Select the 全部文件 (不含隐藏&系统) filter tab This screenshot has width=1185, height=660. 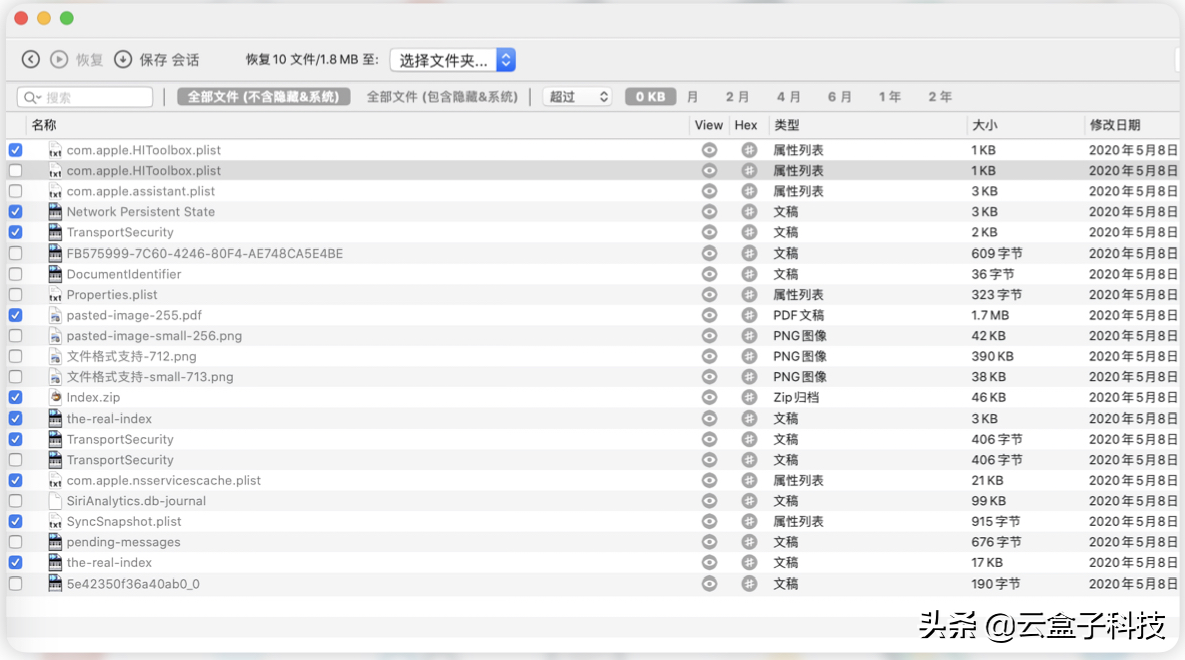(x=264, y=97)
